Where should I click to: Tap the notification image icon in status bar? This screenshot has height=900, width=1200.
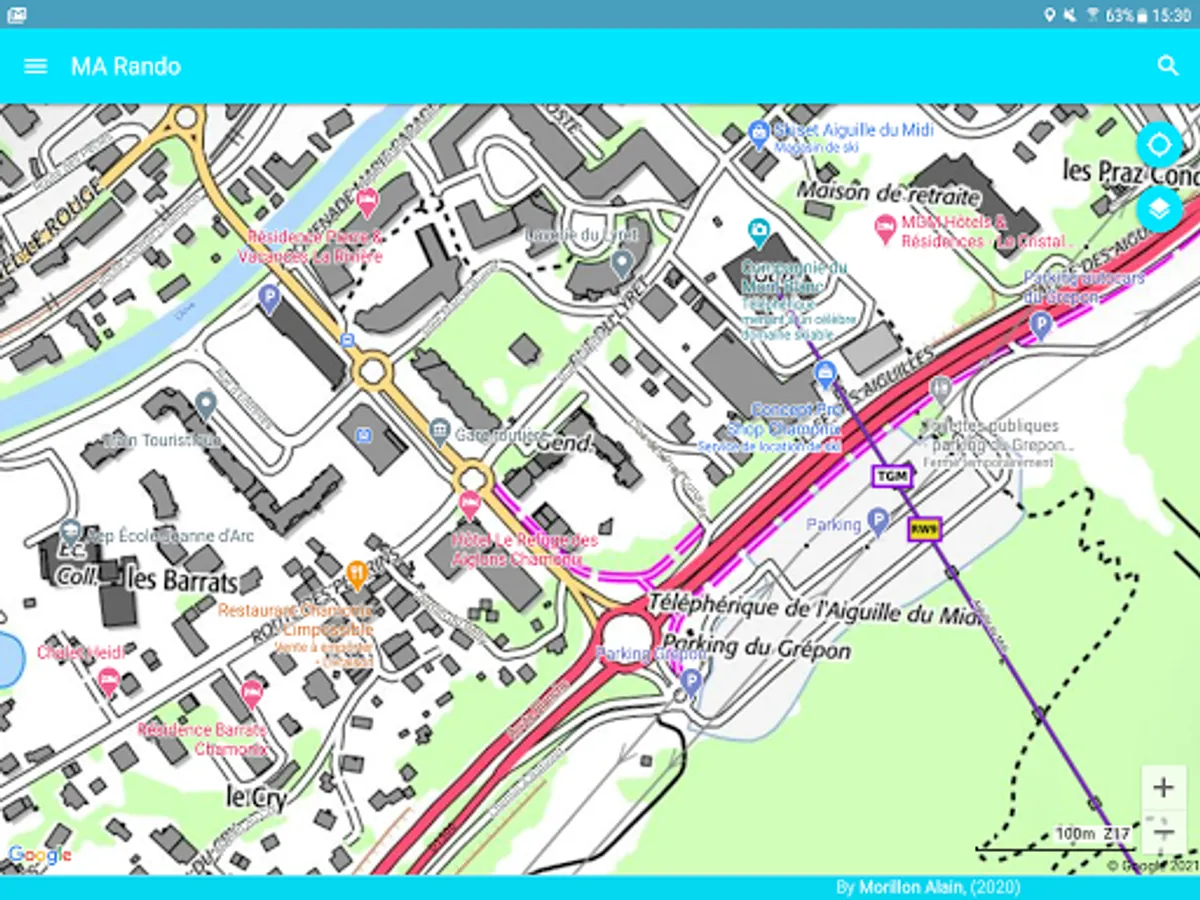[x=16, y=15]
